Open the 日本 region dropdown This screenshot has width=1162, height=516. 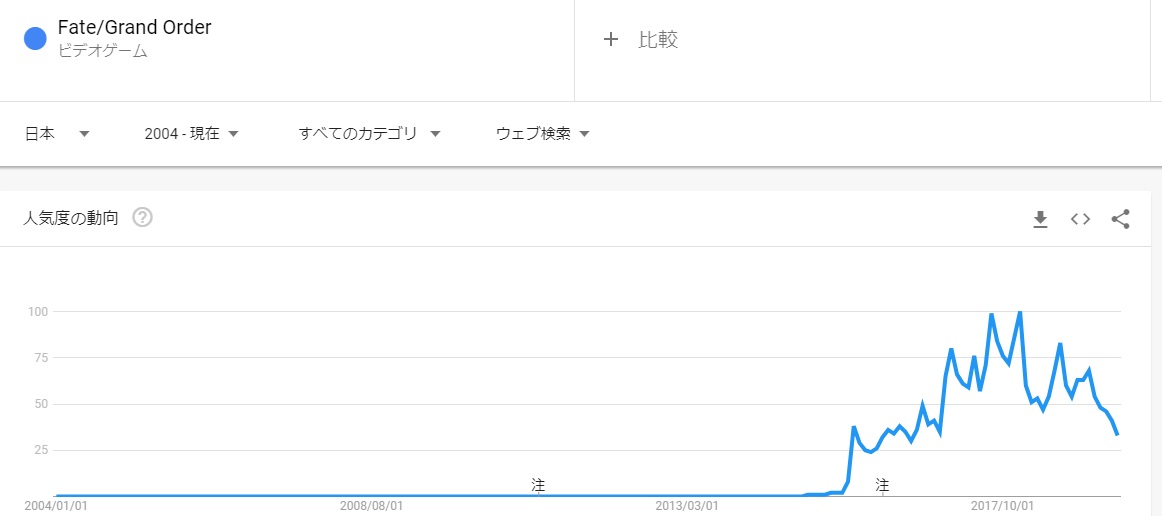coord(57,134)
